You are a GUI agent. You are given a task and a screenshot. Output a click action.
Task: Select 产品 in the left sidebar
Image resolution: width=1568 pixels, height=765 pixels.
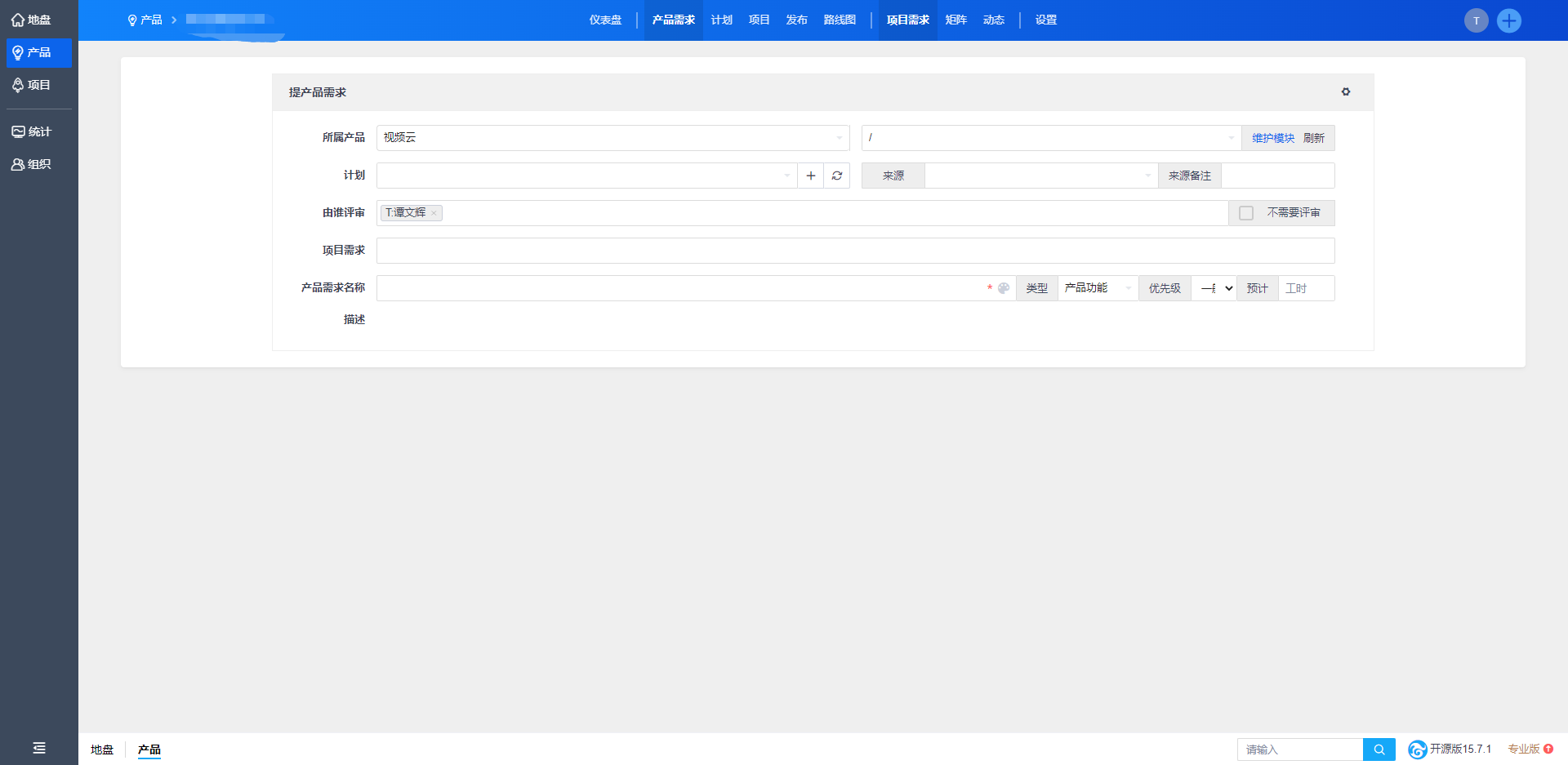38,53
